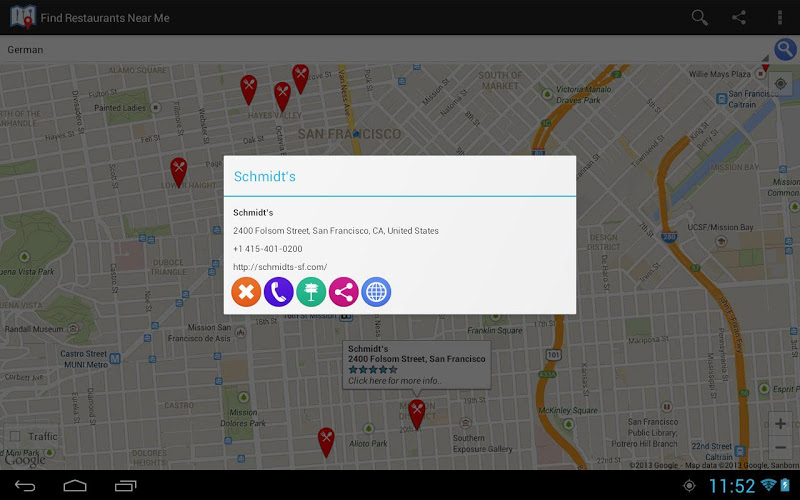This screenshot has height=500, width=800.
Task: Tap the GPS location status icon in system bar
Action: 689,486
